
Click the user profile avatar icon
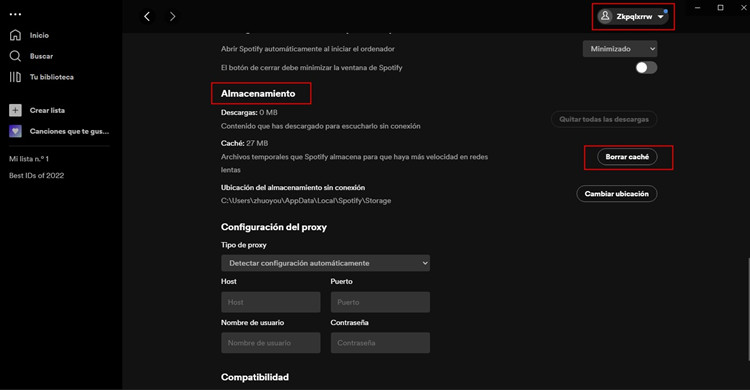click(x=605, y=16)
